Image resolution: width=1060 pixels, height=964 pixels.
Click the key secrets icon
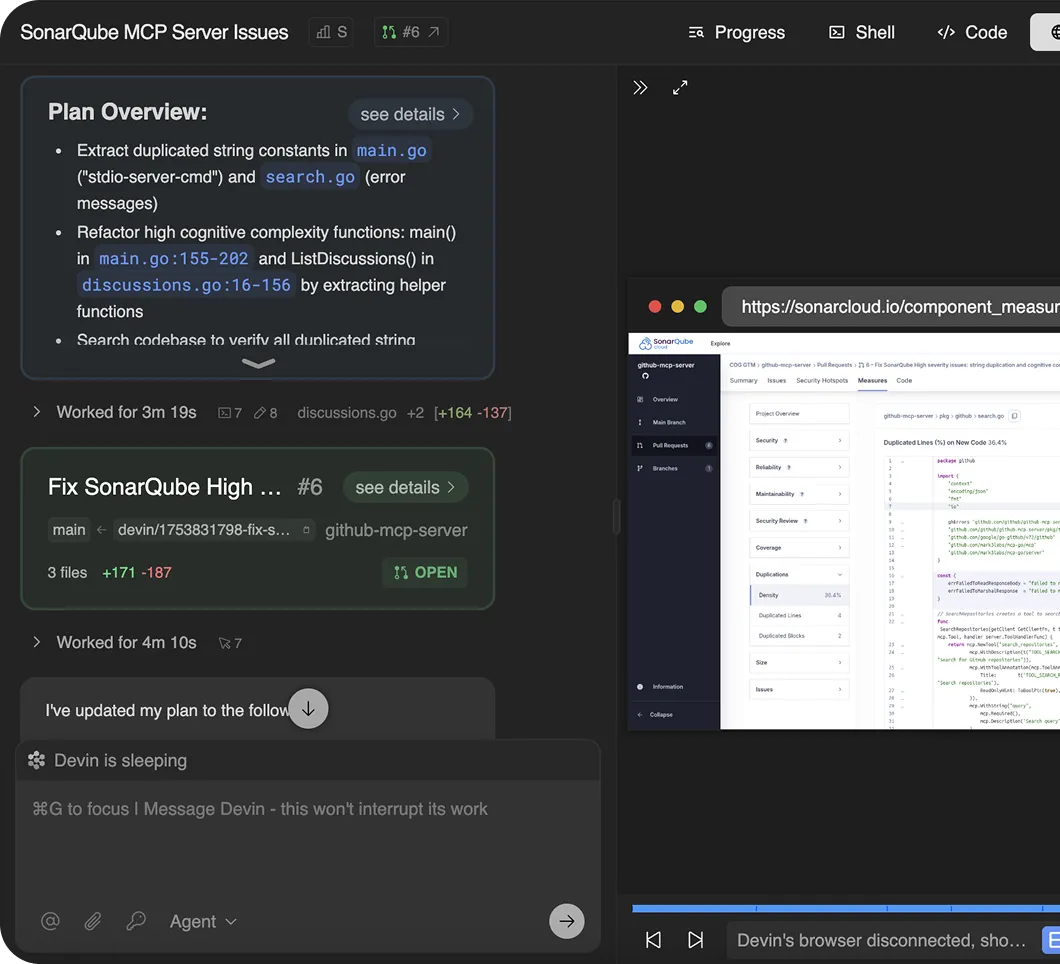click(136, 921)
